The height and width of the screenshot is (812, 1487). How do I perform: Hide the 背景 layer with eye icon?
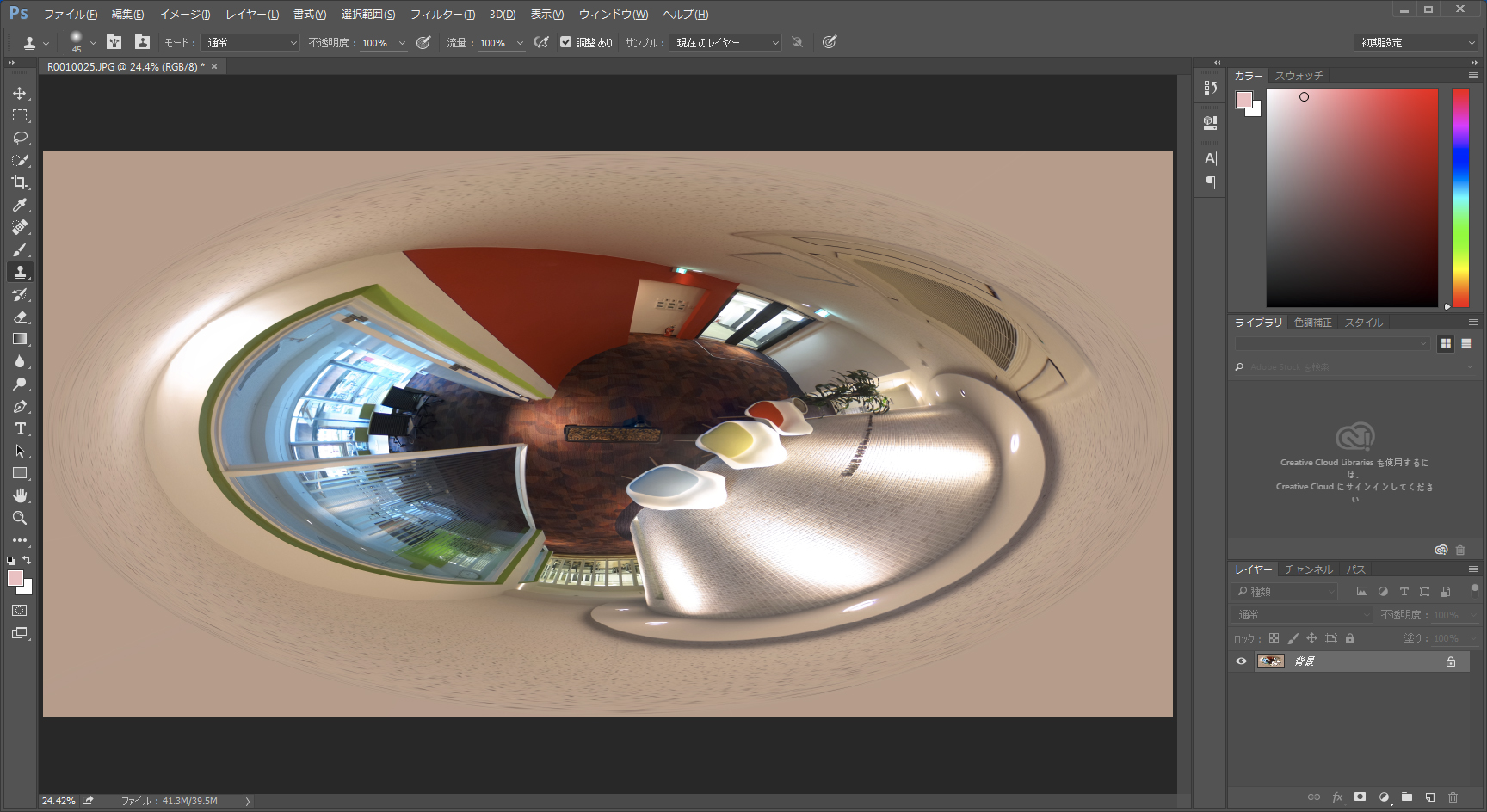[1241, 661]
